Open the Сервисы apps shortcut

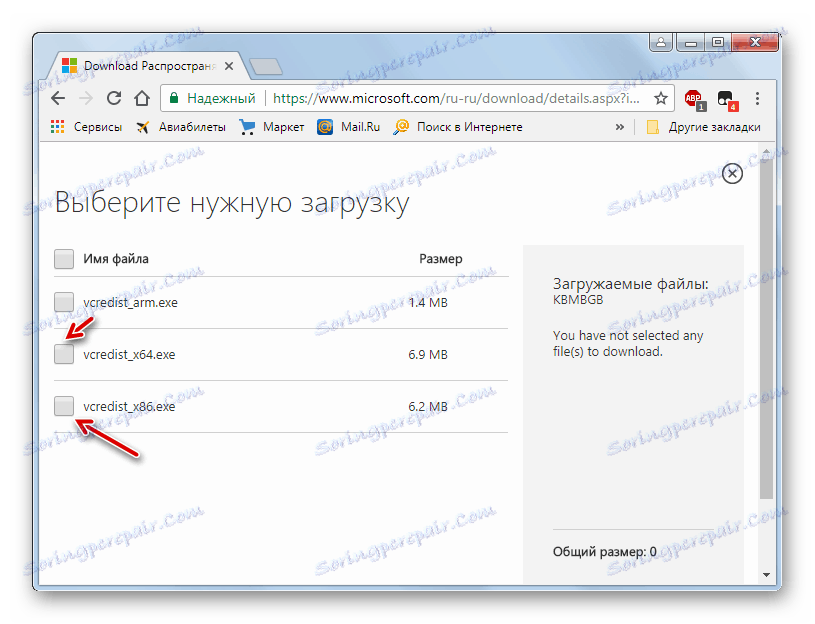(86, 127)
